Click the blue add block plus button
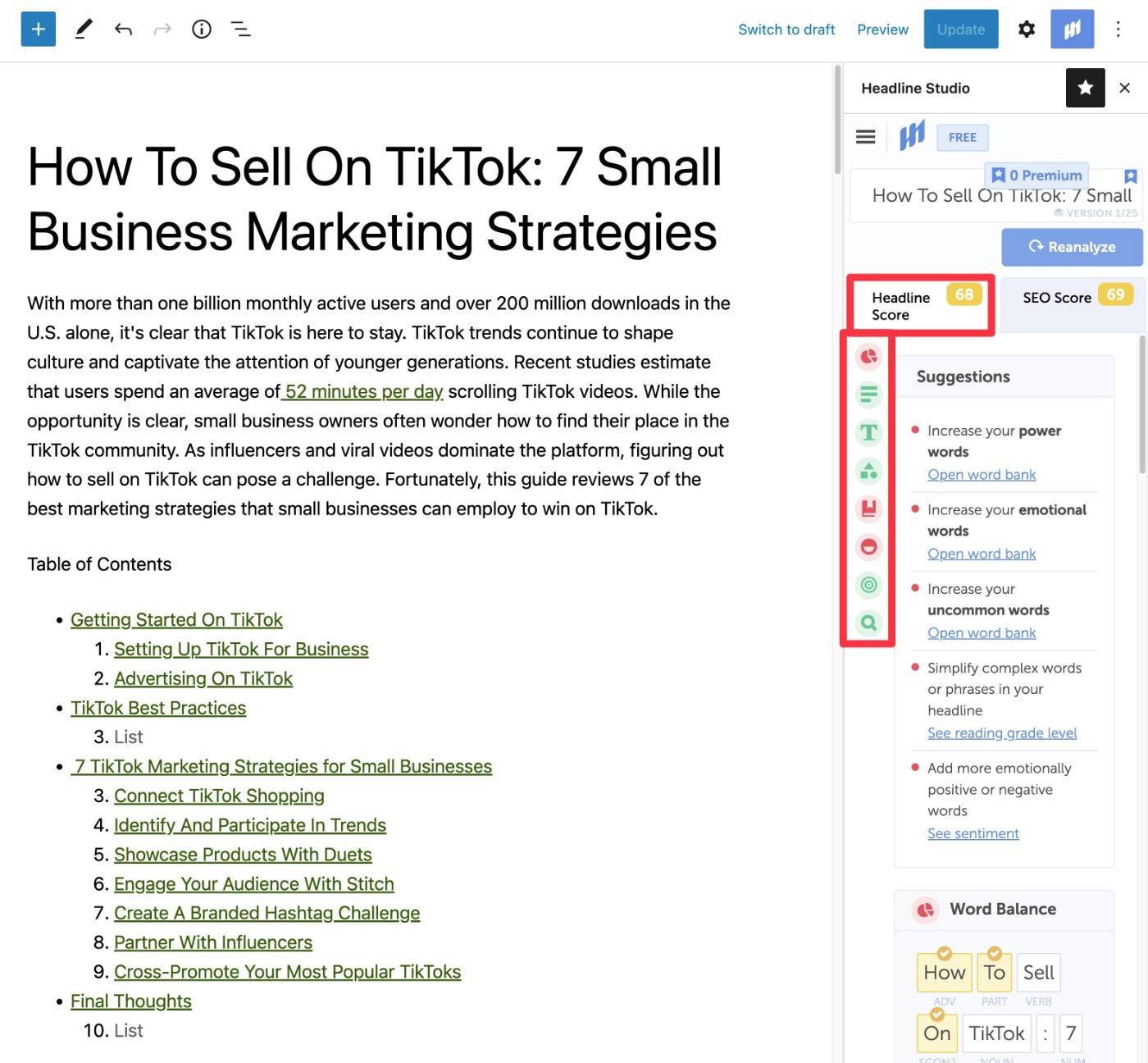This screenshot has height=1063, width=1148. (x=38, y=30)
